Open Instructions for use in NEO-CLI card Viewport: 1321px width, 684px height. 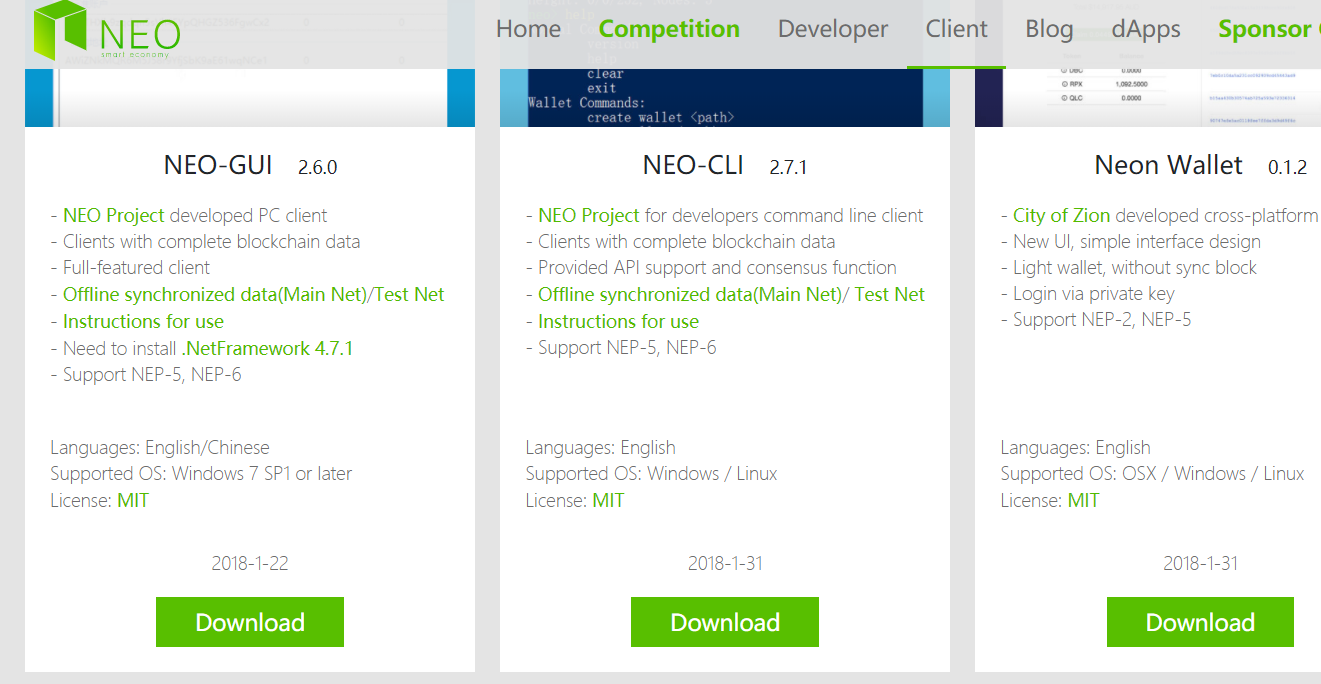[618, 321]
